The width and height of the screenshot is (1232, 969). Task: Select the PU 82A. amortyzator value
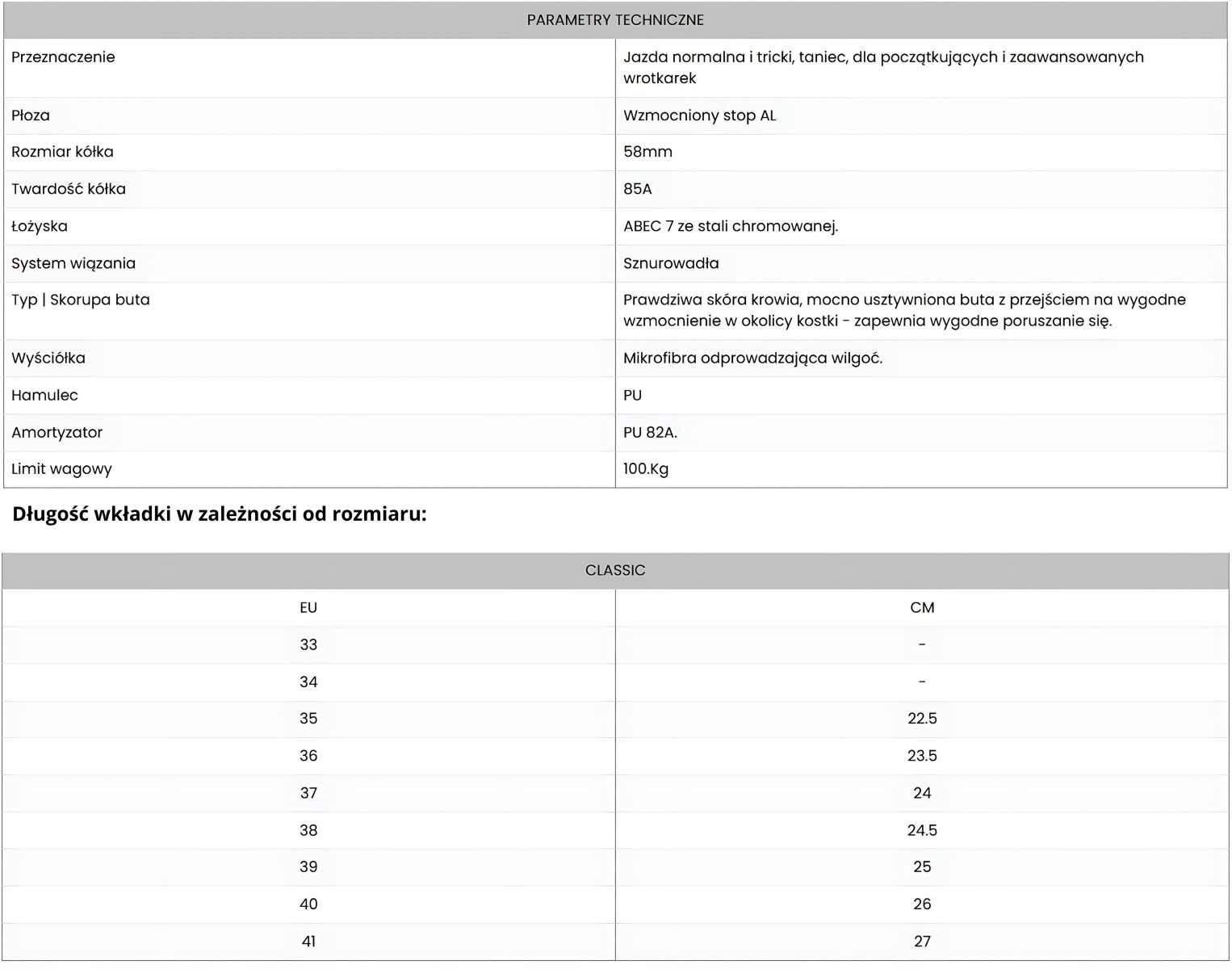(x=650, y=432)
